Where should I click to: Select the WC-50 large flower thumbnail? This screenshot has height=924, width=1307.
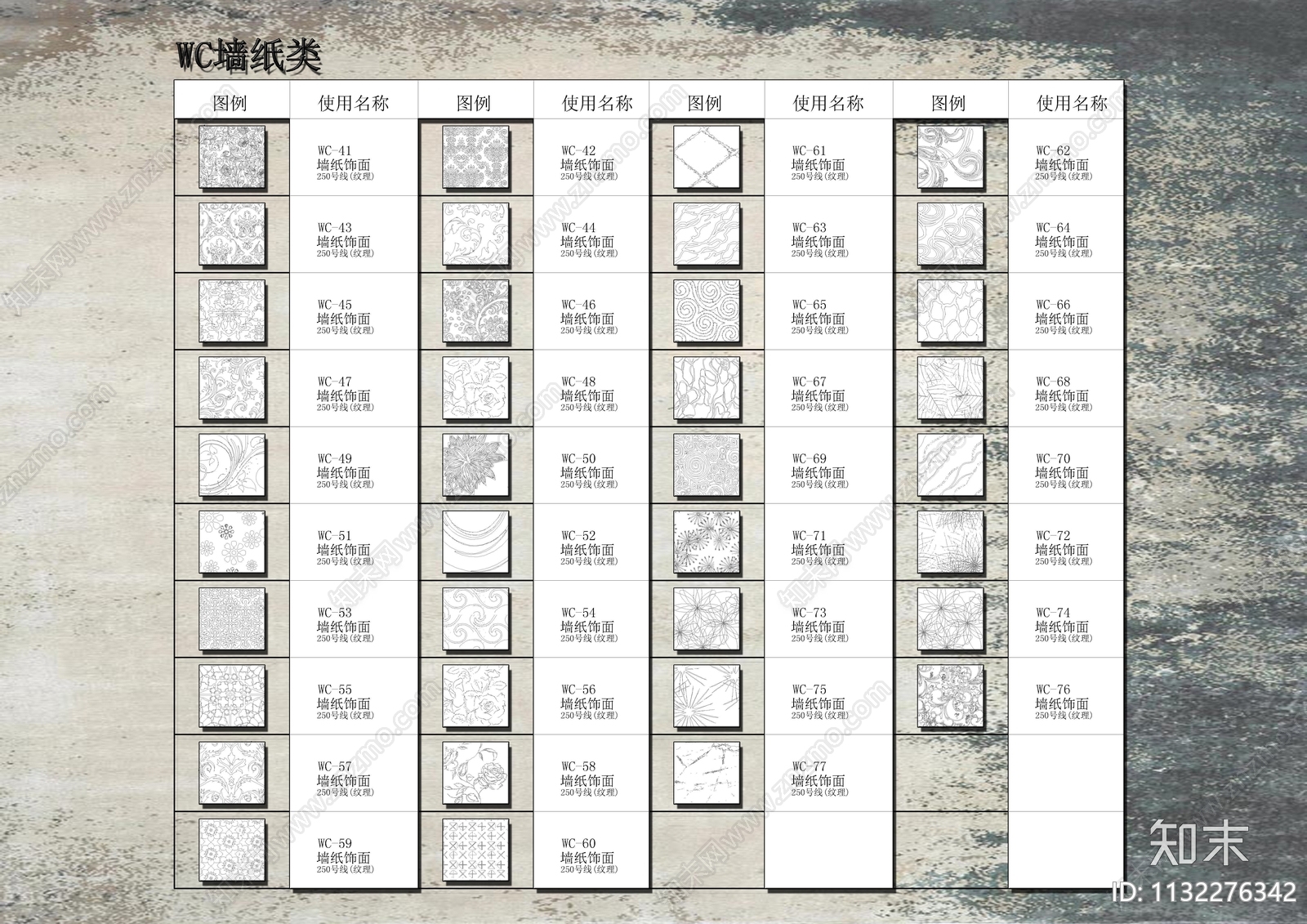coord(475,465)
